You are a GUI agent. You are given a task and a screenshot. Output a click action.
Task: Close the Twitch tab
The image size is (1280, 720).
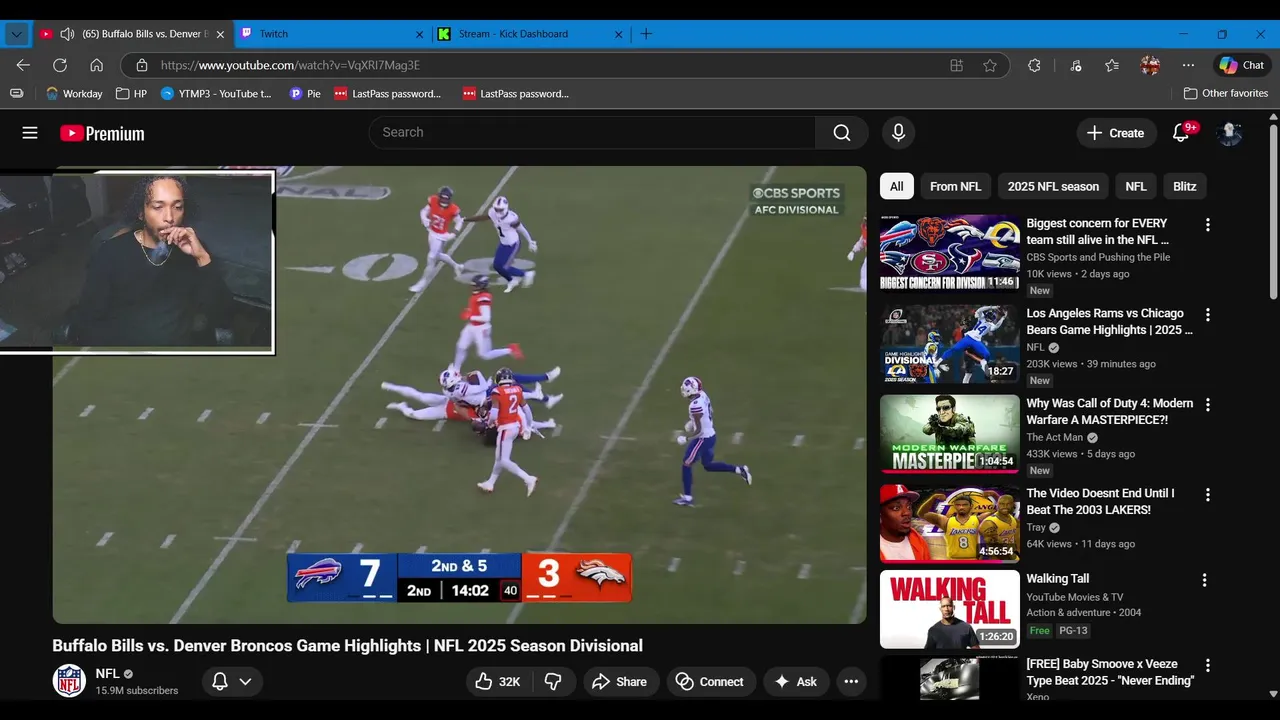click(420, 34)
